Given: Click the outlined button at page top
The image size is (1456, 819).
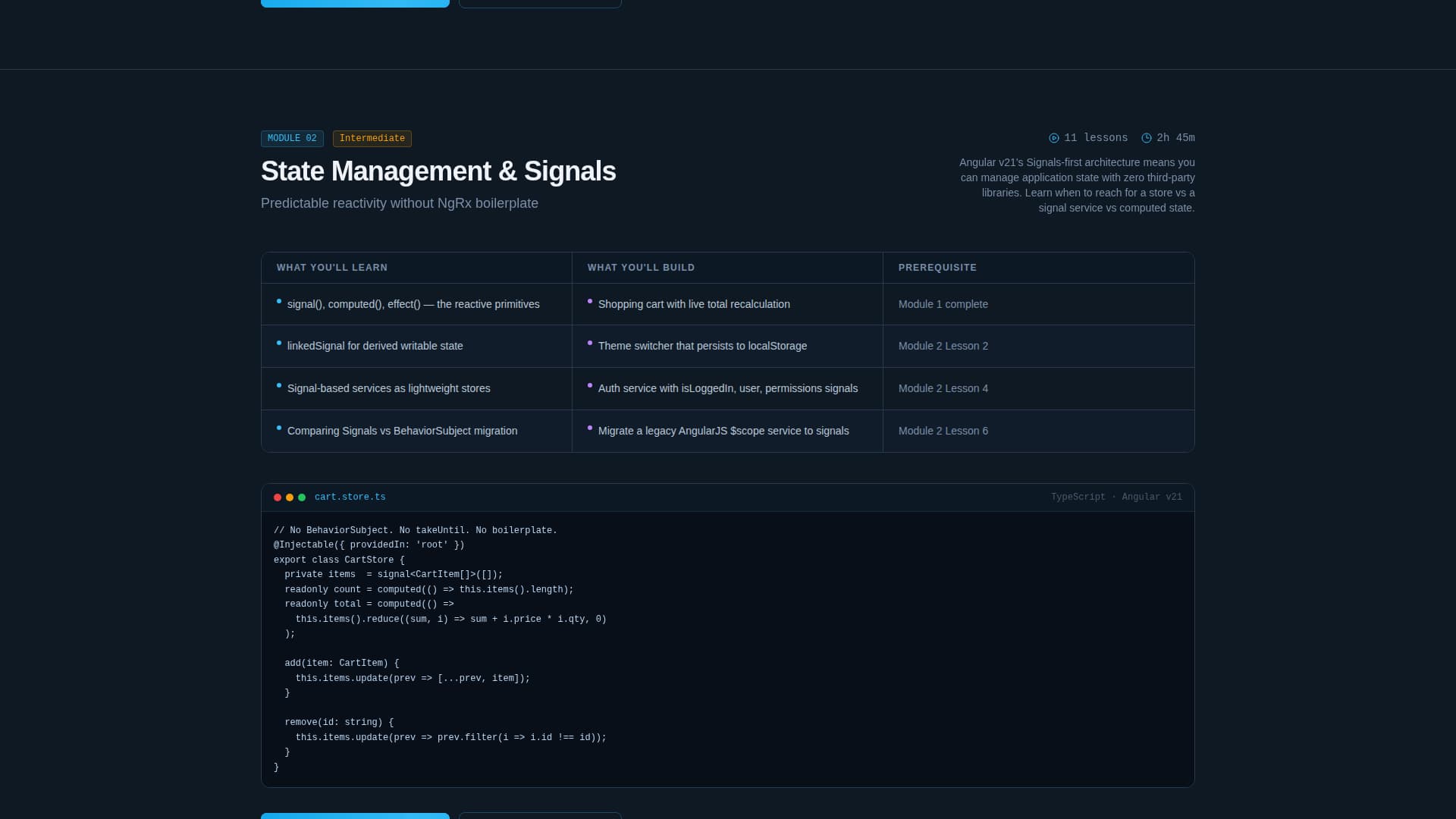Looking at the screenshot, I should click(x=540, y=4).
